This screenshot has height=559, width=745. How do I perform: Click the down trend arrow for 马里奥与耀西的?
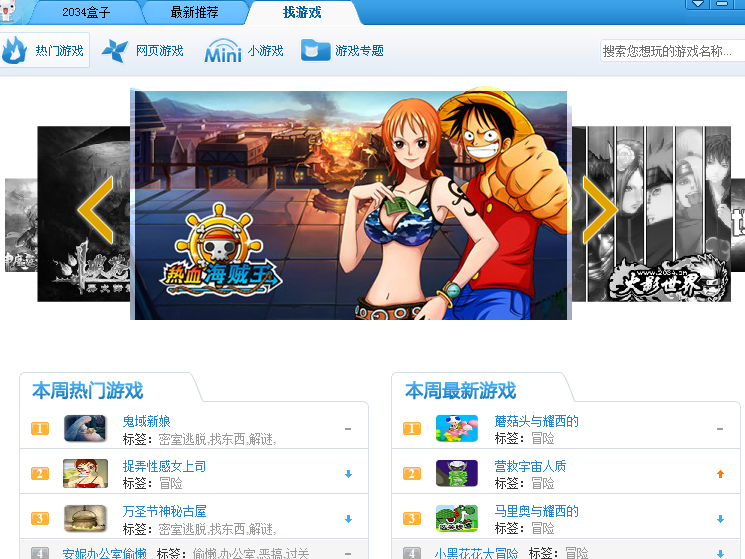pyautogui.click(x=720, y=519)
